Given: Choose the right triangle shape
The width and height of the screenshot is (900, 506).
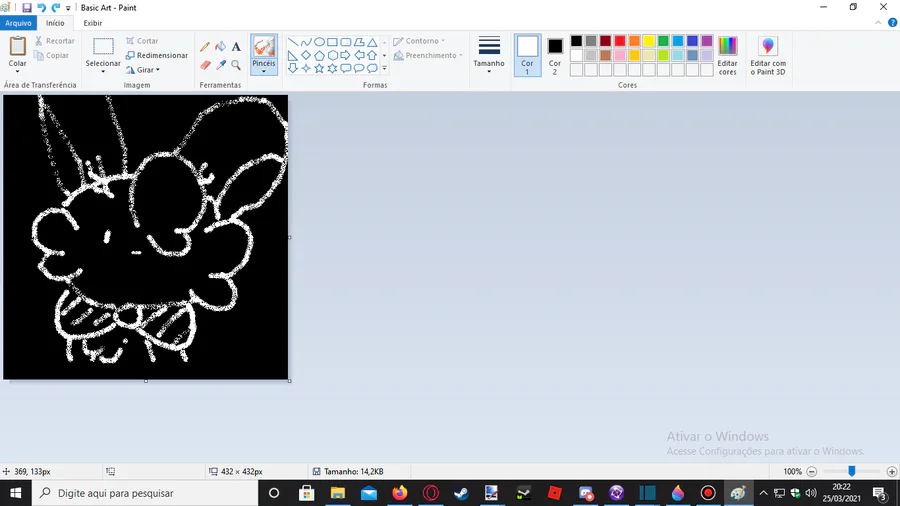Looking at the screenshot, I should coord(293,55).
